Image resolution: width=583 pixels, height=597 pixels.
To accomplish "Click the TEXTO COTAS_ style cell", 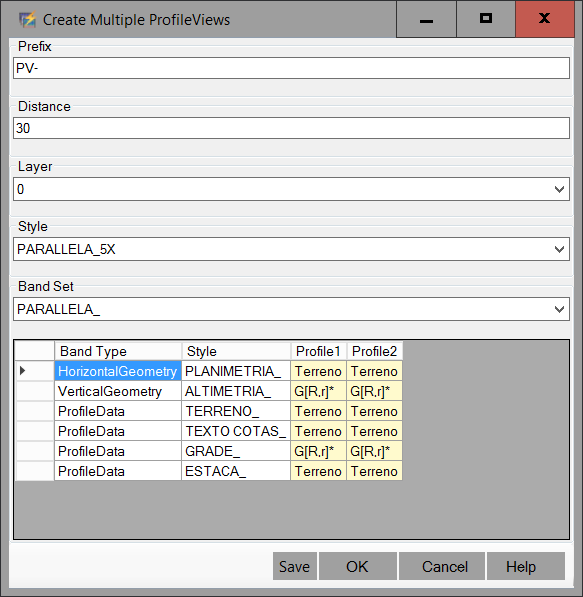I will click(236, 431).
